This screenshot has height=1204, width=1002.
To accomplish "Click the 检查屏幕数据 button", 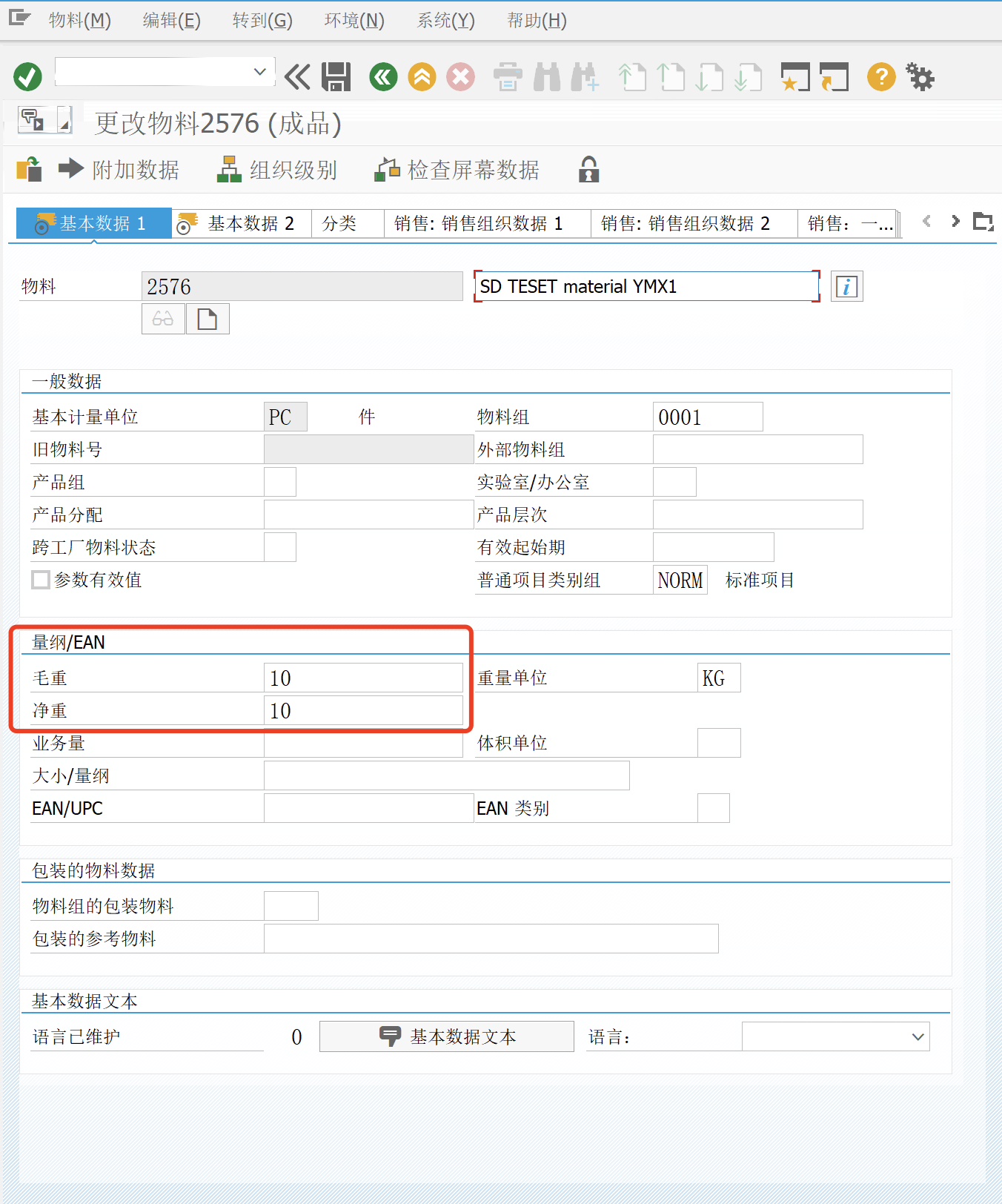I will (457, 170).
